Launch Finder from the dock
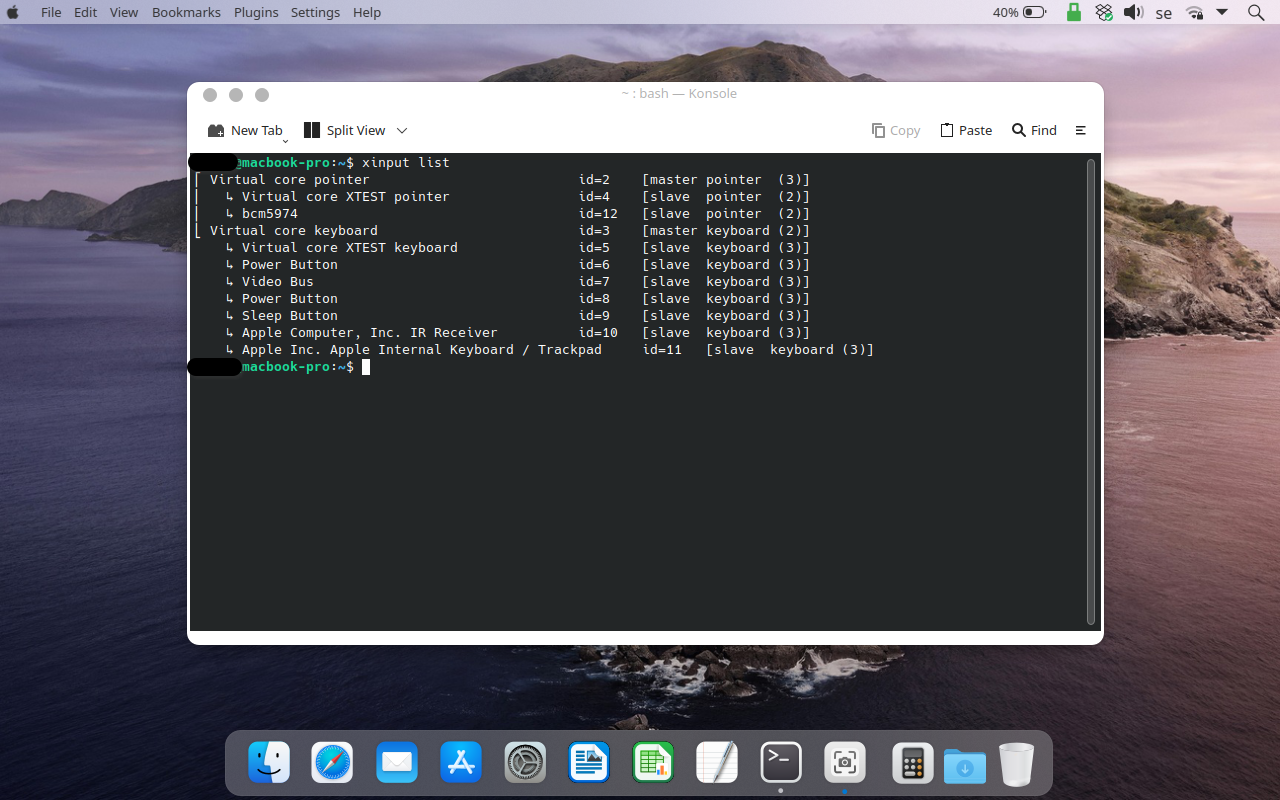This screenshot has height=800, width=1280. pyautogui.click(x=269, y=763)
